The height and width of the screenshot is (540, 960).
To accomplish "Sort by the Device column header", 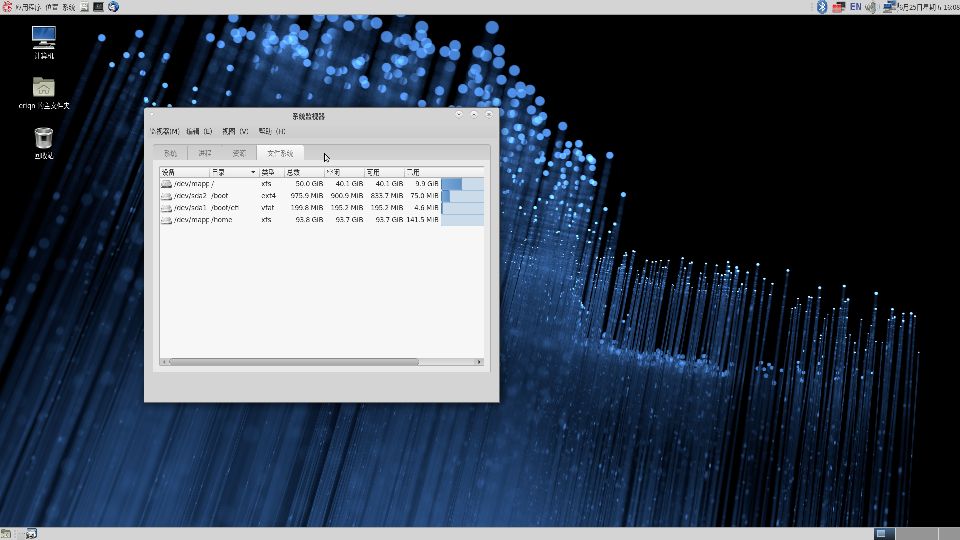I will (184, 172).
